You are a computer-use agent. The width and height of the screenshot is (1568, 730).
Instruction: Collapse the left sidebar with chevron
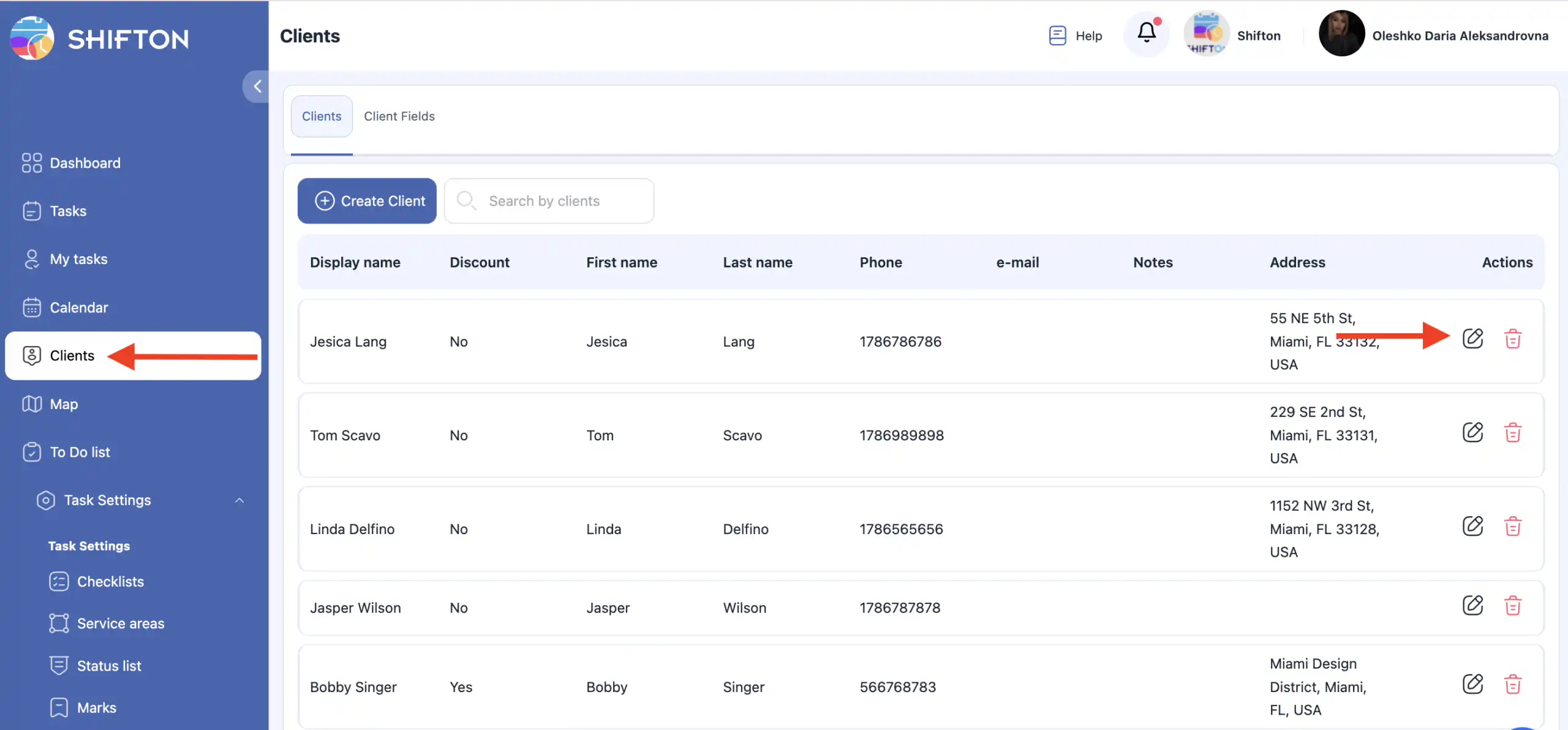click(257, 86)
